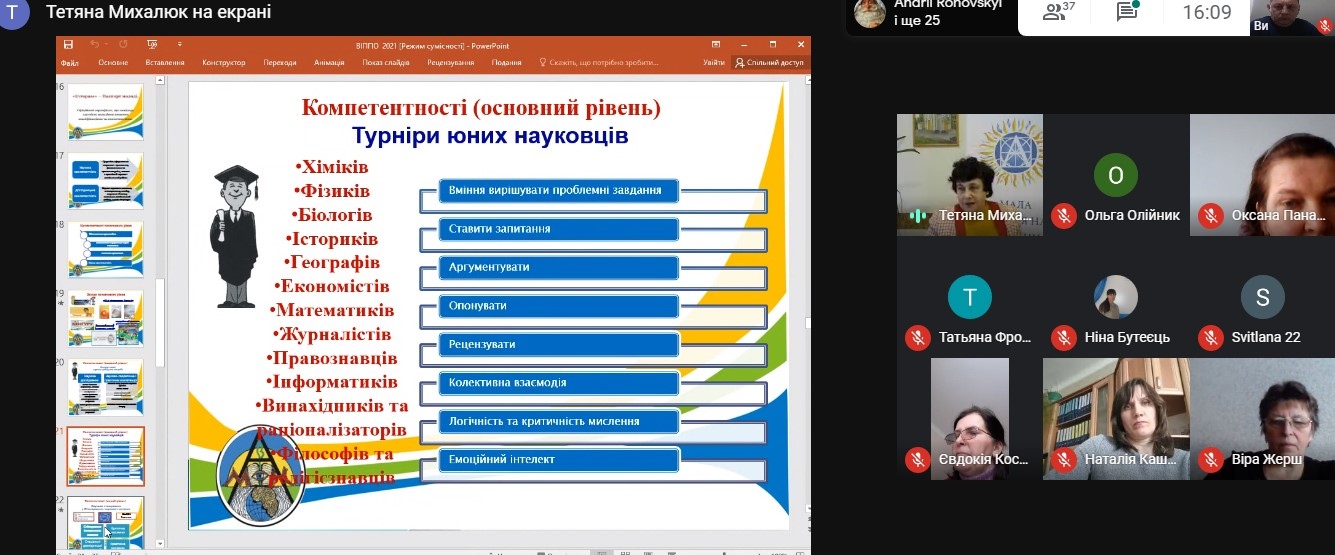This screenshot has width=1335, height=555.
Task: Click the Спільний доступ share button
Action: pyautogui.click(x=770, y=63)
